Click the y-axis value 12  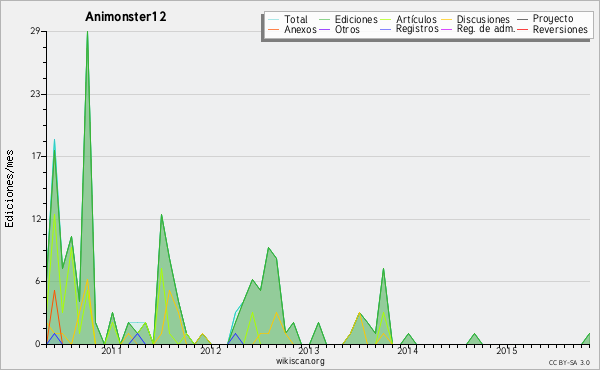pyautogui.click(x=36, y=219)
